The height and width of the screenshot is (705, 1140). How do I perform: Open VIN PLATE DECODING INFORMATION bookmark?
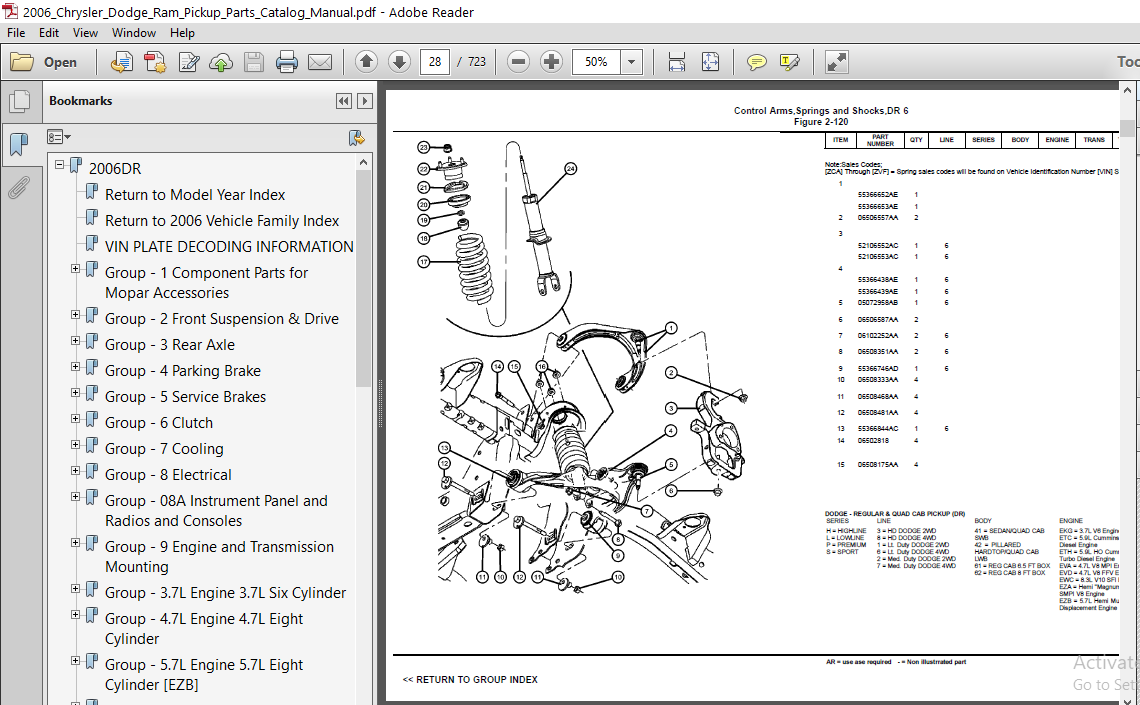tap(229, 247)
